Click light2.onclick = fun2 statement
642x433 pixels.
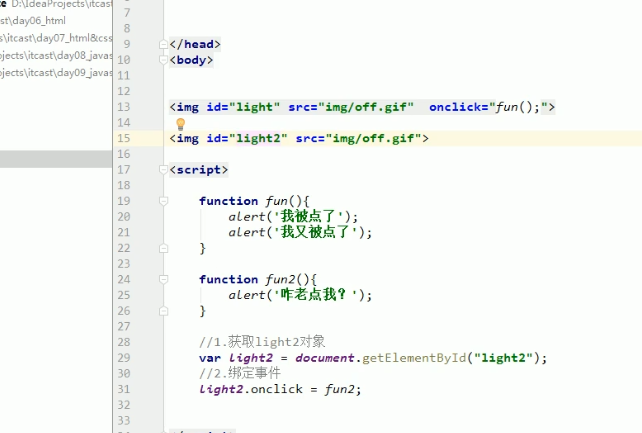[x=280, y=389]
